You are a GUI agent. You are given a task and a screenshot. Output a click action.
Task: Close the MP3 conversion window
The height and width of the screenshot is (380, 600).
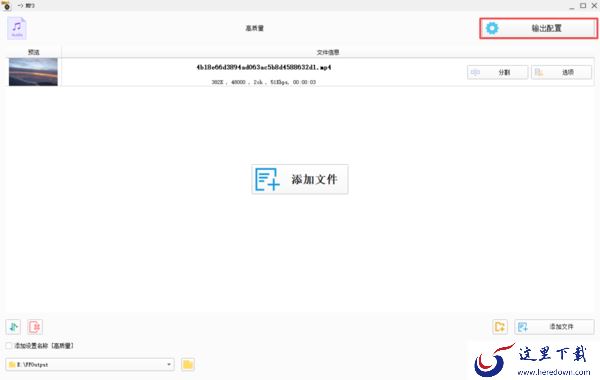594,6
